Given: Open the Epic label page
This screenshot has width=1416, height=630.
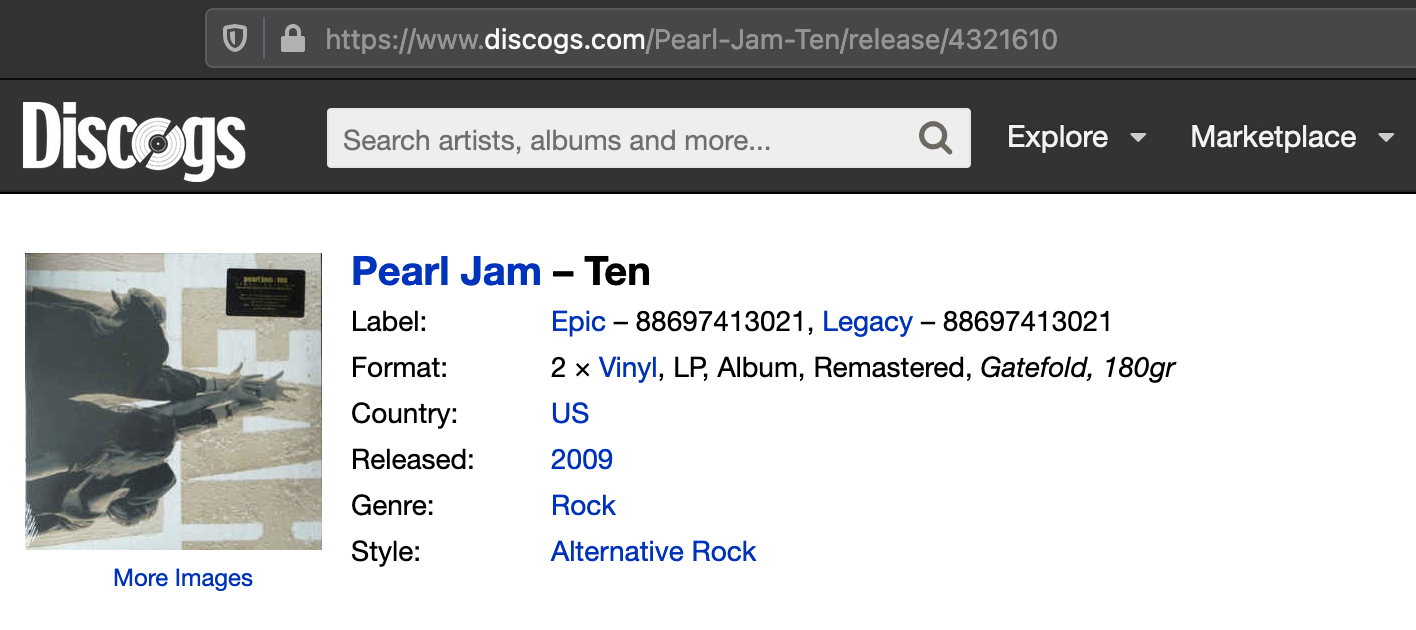Looking at the screenshot, I should 577,322.
